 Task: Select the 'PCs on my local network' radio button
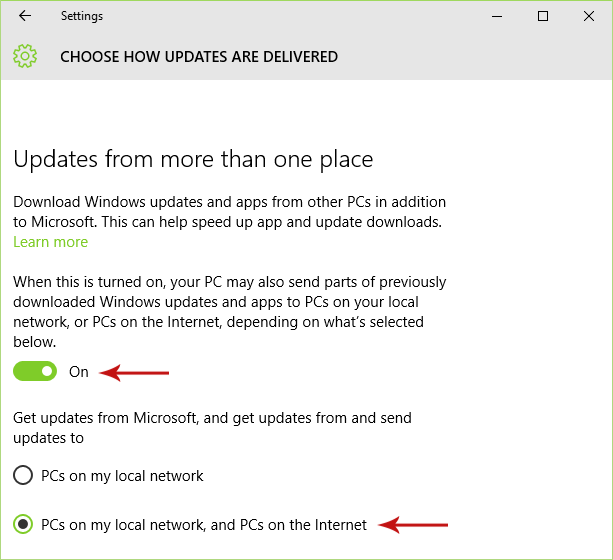[x=22, y=476]
